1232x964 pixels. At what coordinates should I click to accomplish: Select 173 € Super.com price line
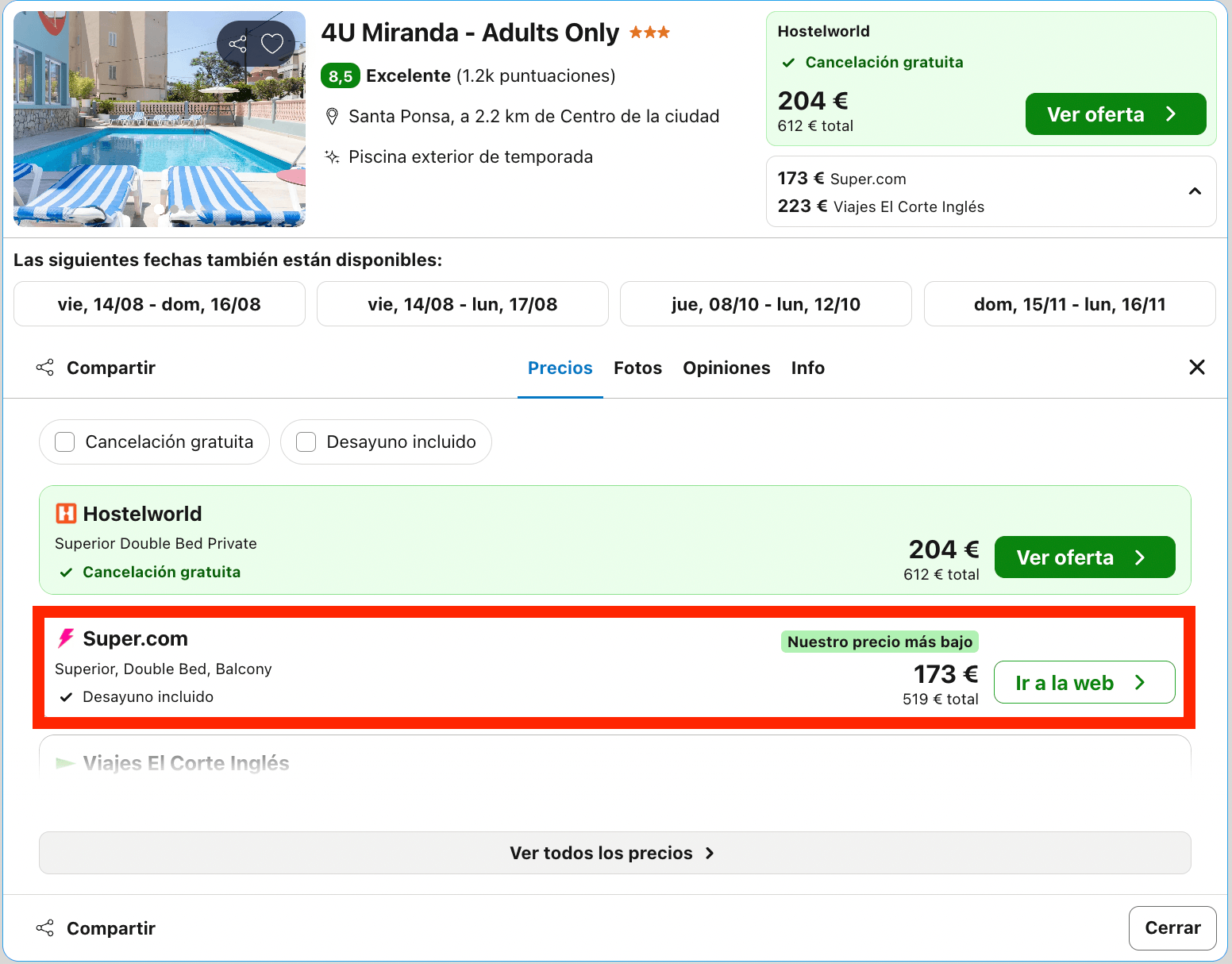click(x=841, y=179)
